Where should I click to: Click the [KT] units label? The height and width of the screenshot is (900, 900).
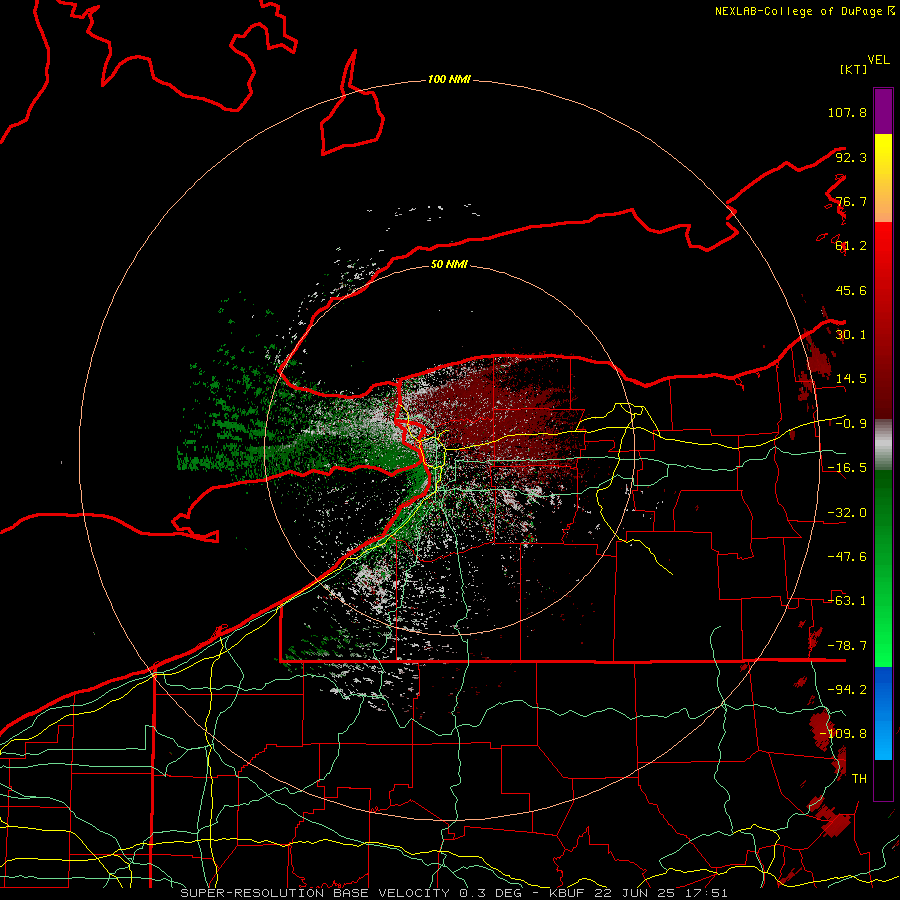[853, 69]
